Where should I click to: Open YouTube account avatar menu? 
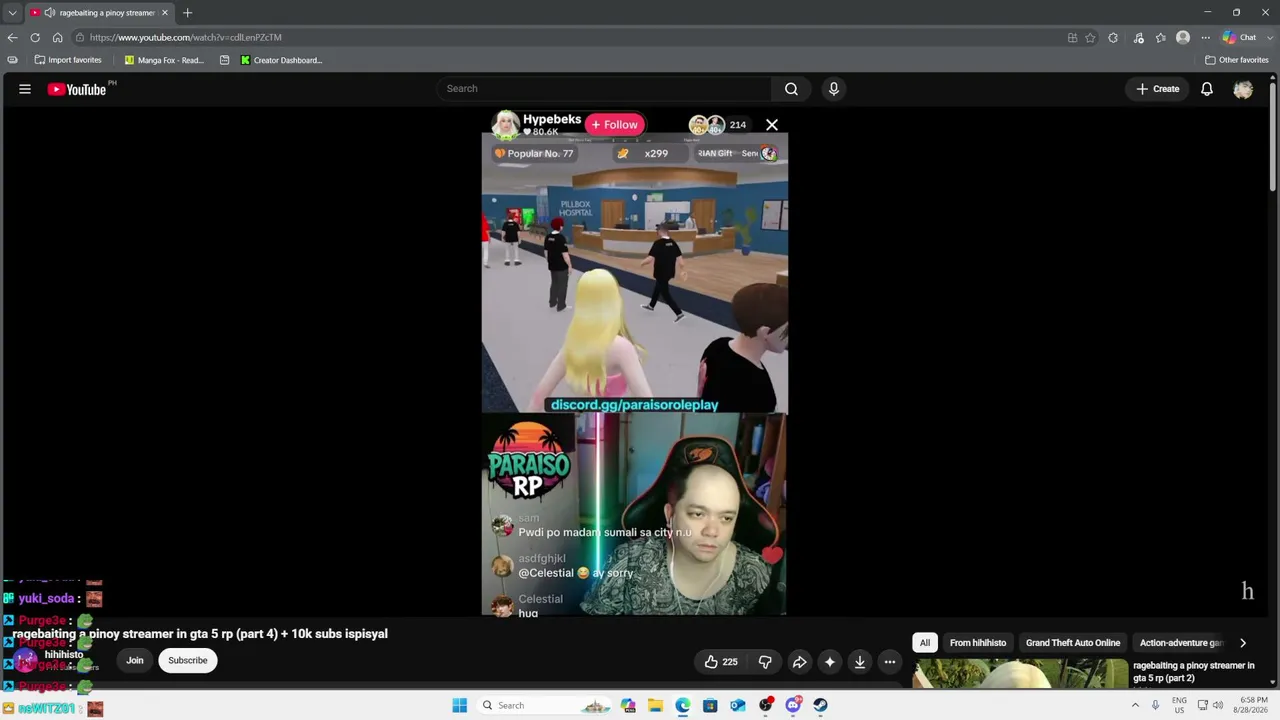[1243, 89]
